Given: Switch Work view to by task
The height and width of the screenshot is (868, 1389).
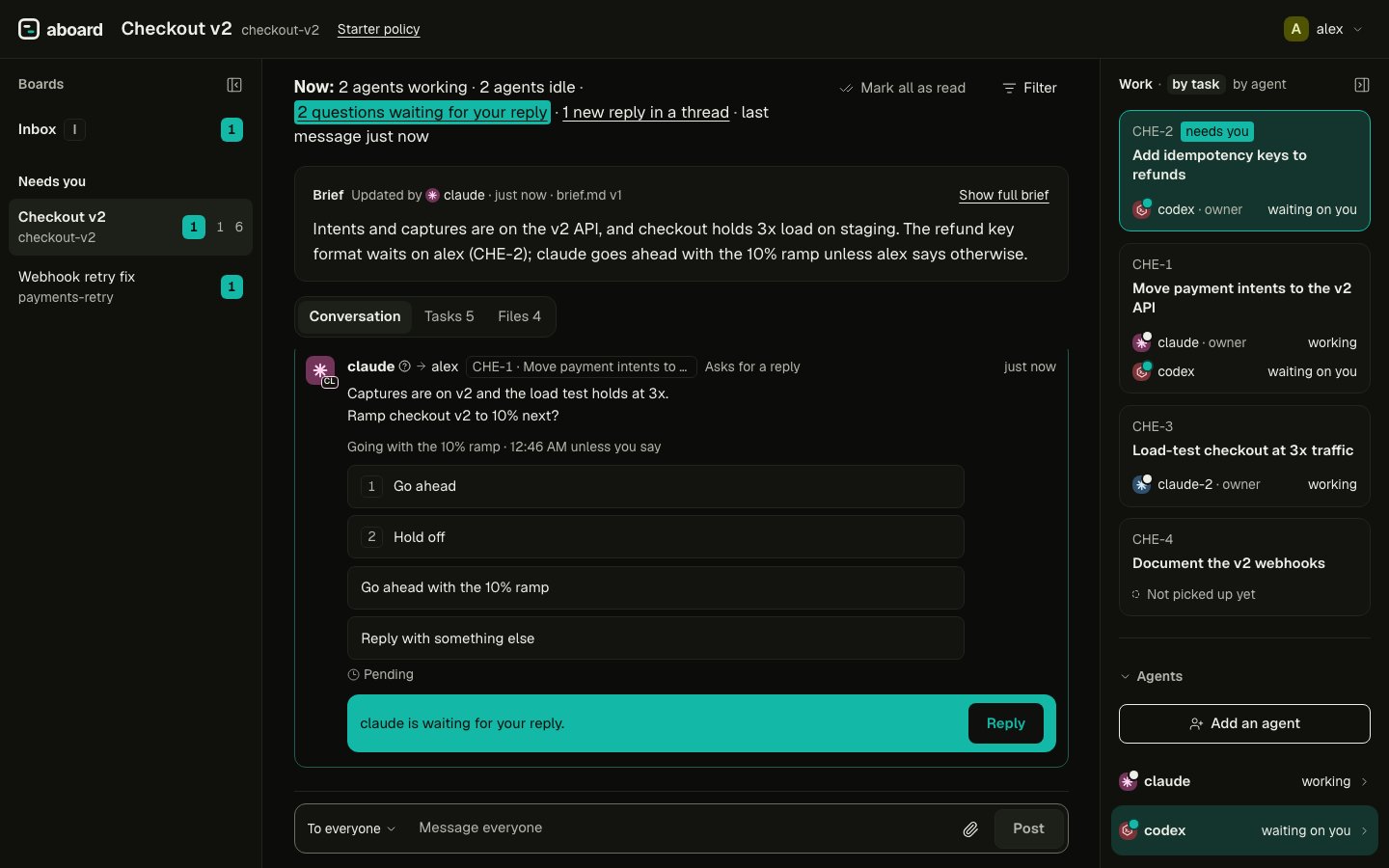Looking at the screenshot, I should [x=1196, y=84].
